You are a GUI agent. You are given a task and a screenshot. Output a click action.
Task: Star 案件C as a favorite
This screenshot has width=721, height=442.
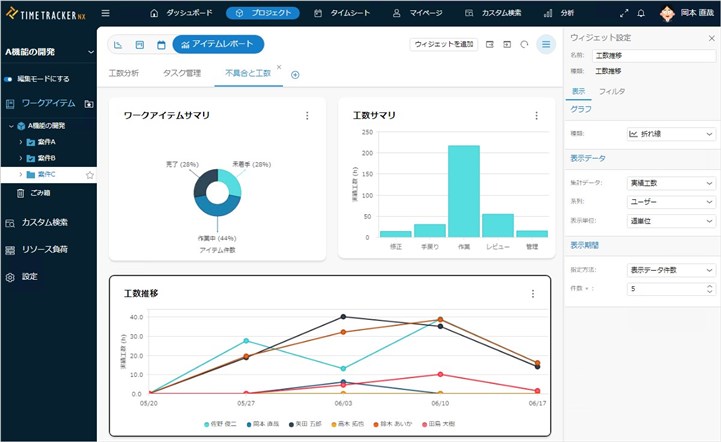(90, 175)
